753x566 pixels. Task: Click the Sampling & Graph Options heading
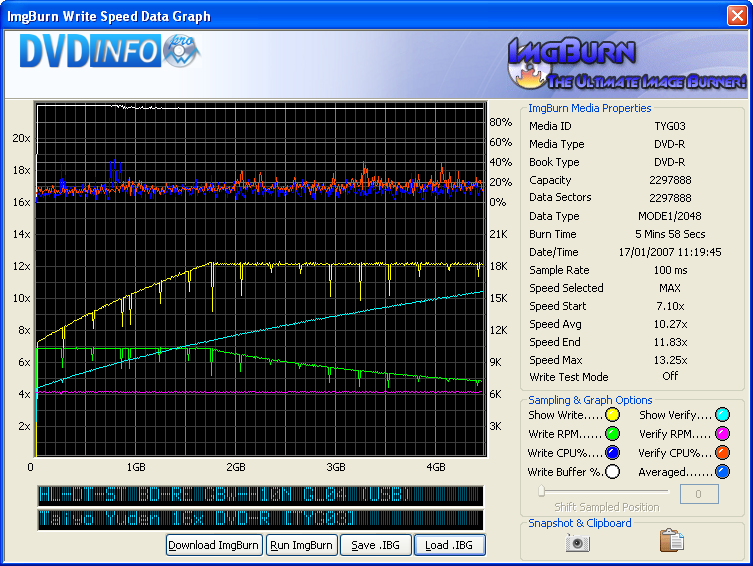(590, 400)
